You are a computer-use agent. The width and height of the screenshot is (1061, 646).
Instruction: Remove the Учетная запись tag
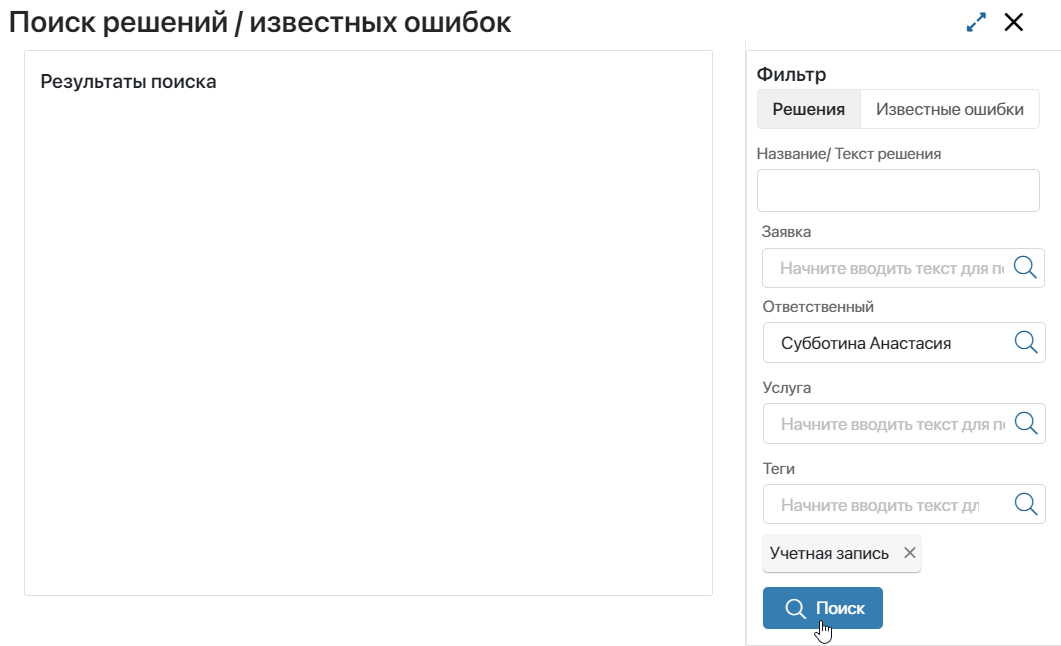(x=909, y=553)
